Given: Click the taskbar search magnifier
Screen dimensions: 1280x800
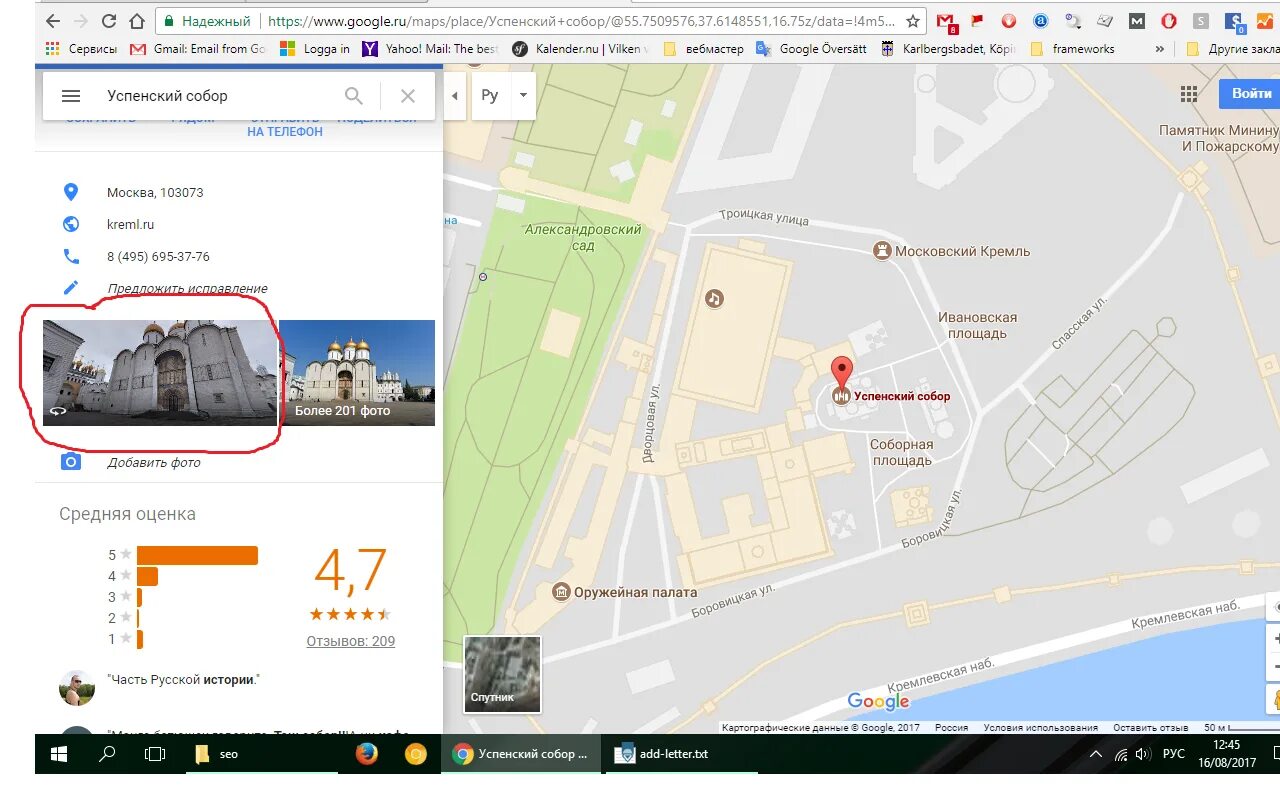Looking at the screenshot, I should pyautogui.click(x=107, y=754).
